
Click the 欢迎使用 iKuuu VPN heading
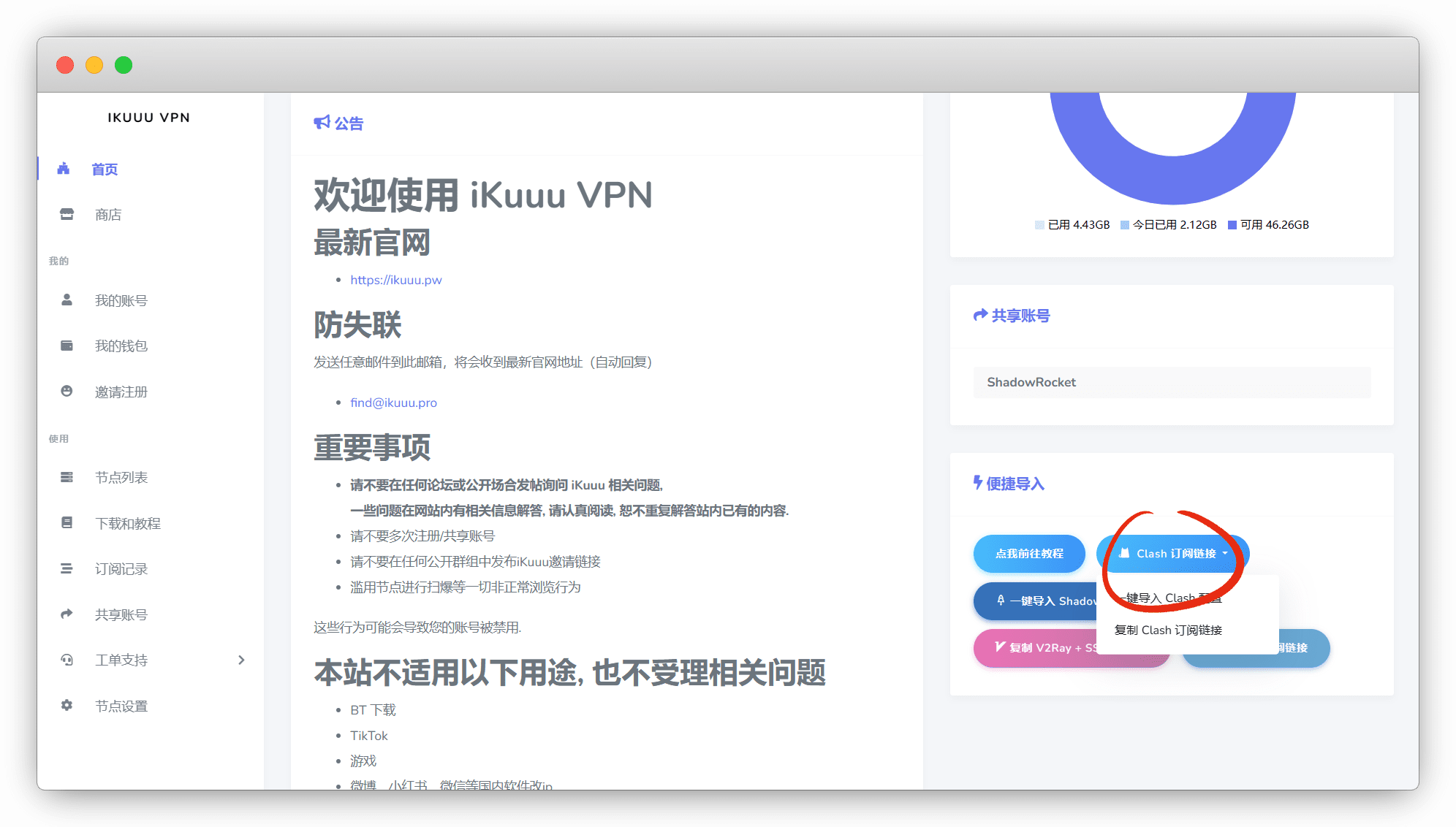483,195
